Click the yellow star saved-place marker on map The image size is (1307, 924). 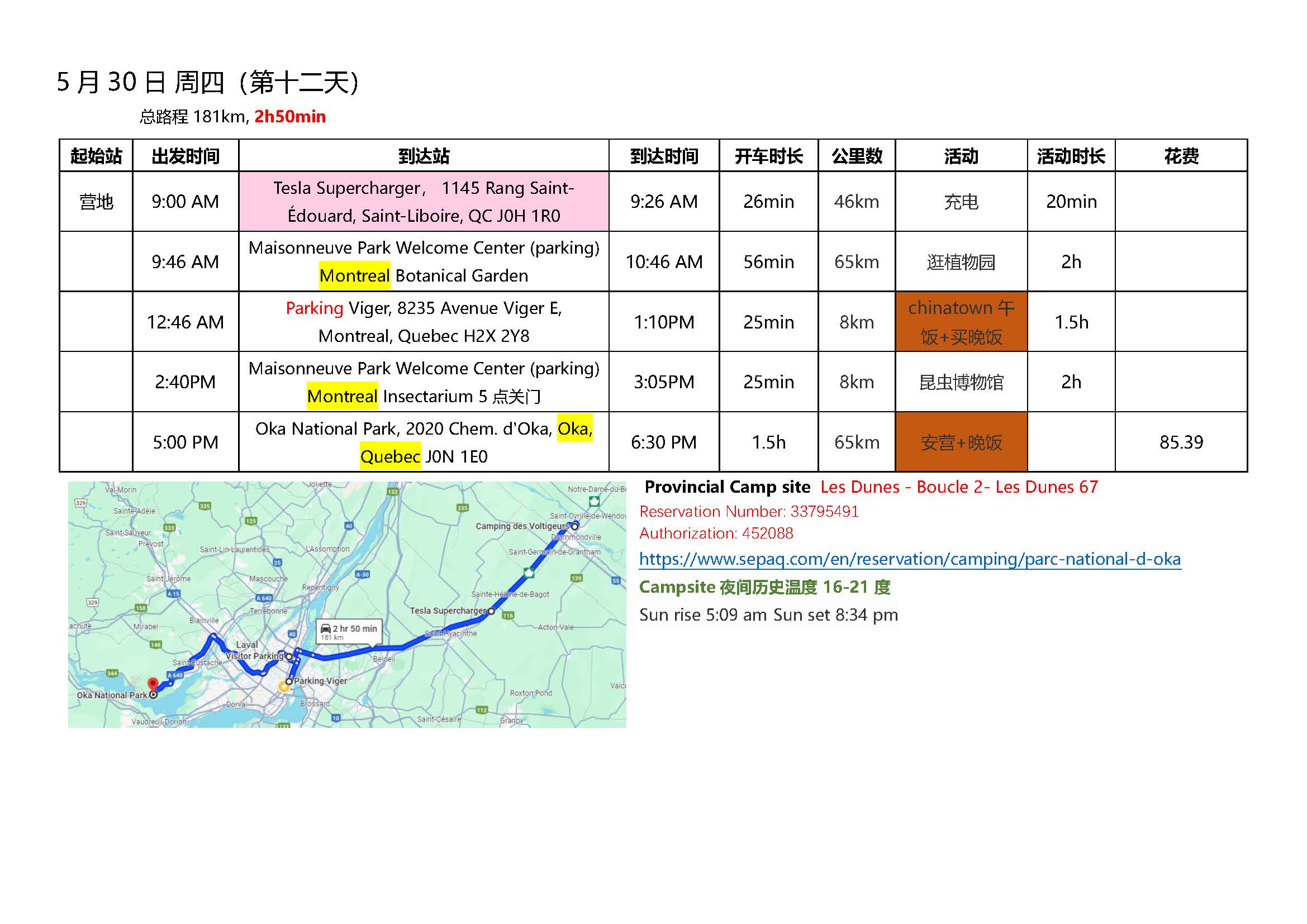click(x=283, y=687)
